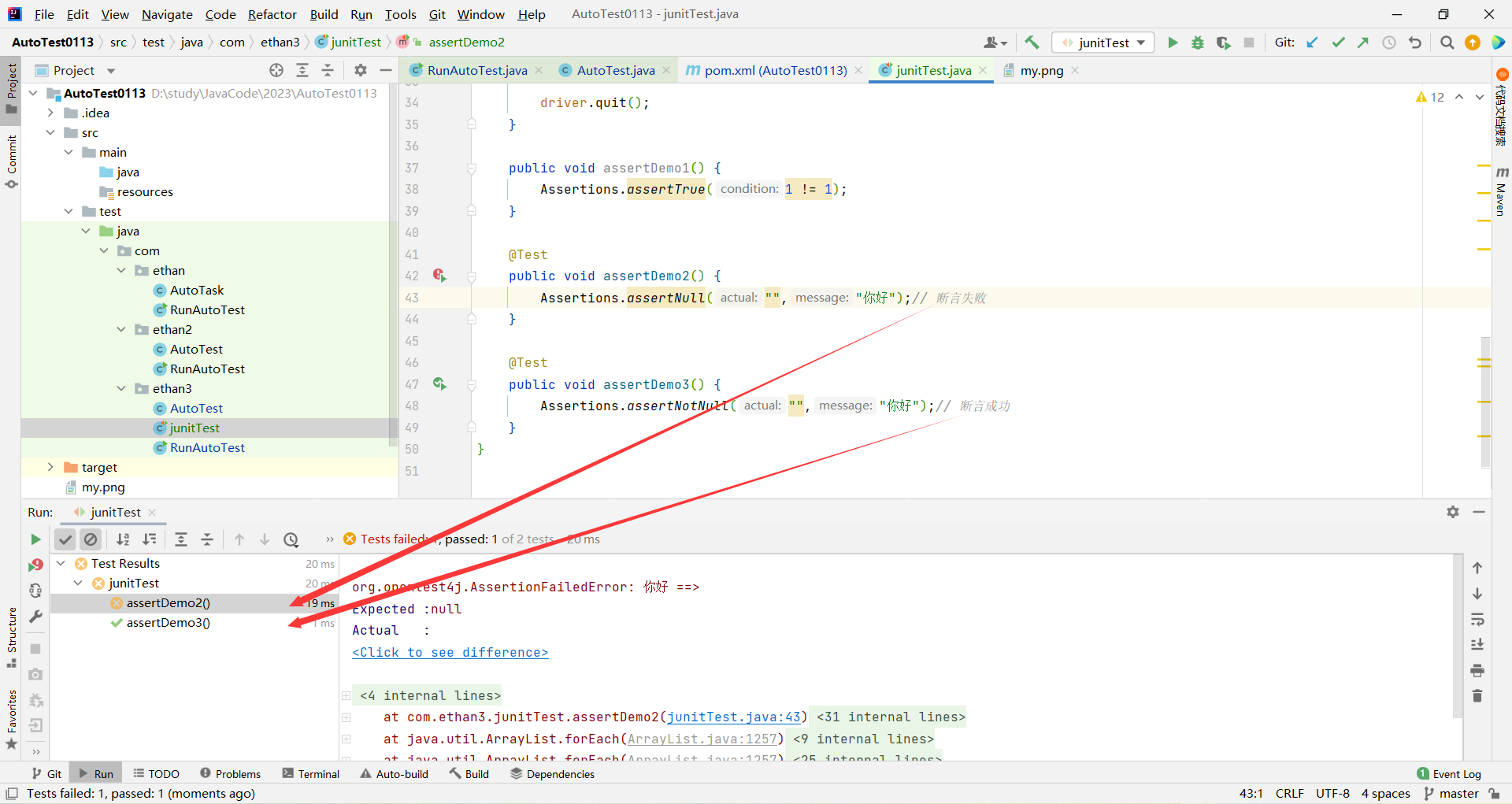Sort test results by duration

(149, 539)
